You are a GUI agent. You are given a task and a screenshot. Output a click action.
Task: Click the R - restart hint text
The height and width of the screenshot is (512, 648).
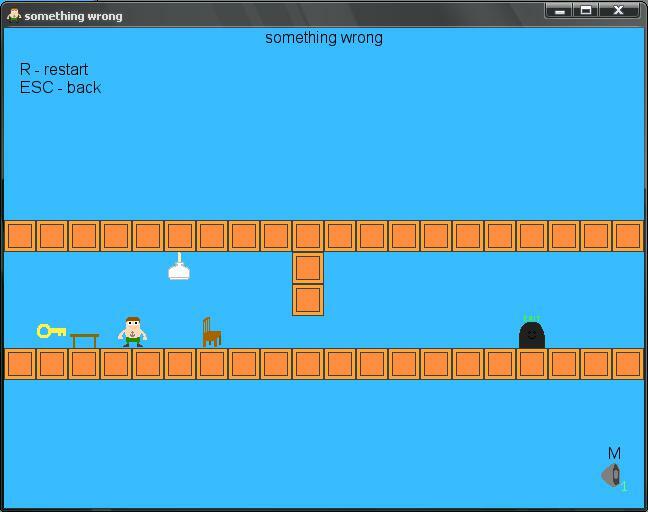tap(54, 69)
